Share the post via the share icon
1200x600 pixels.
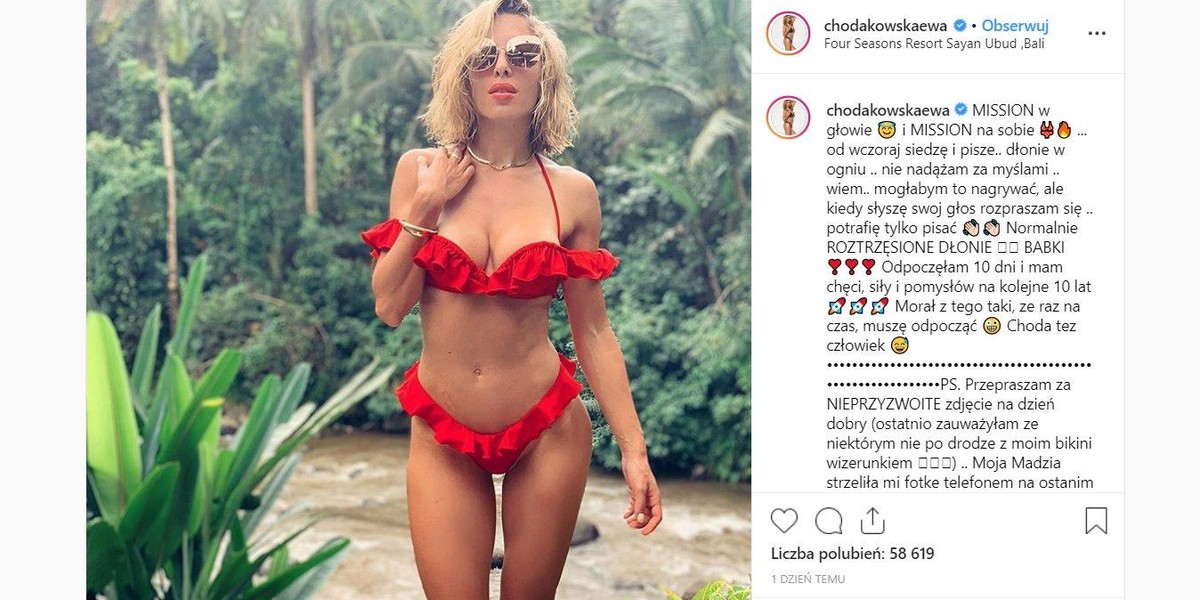[872, 520]
